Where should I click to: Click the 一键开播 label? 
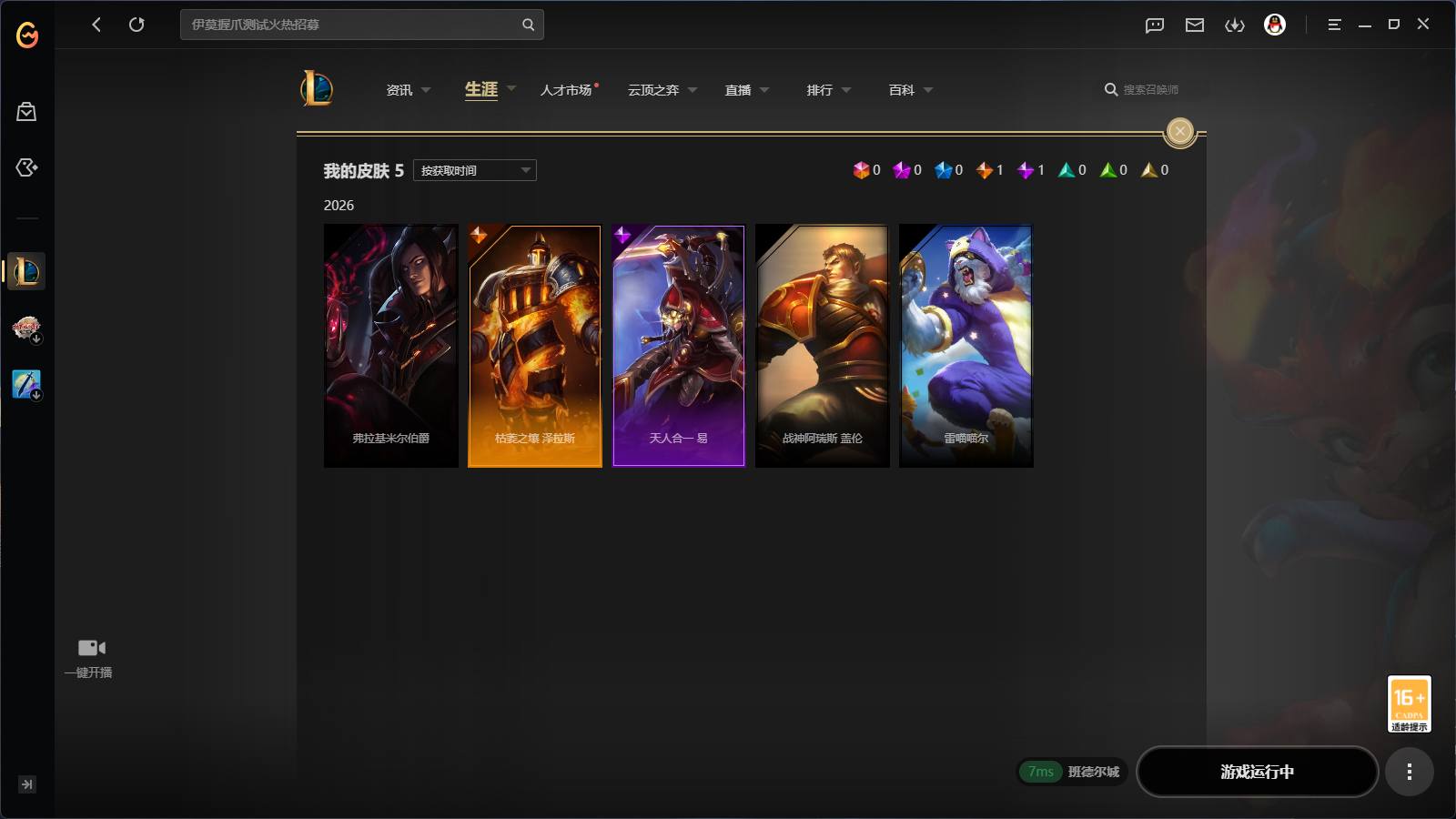click(88, 672)
